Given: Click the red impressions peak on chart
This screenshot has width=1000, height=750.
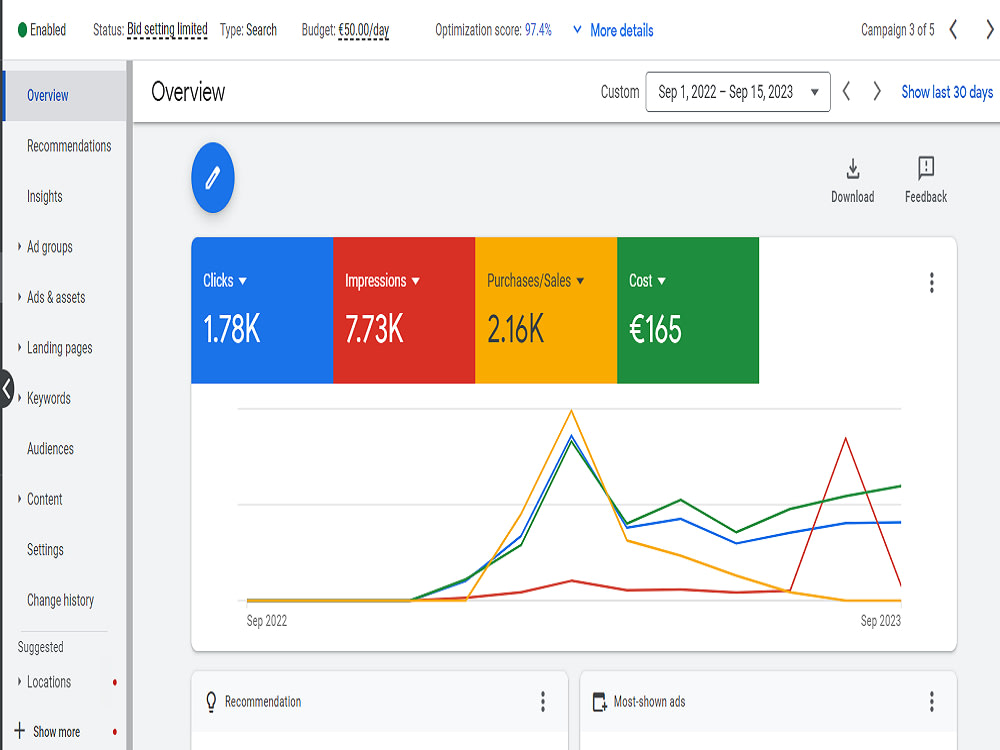Looking at the screenshot, I should coord(846,438).
